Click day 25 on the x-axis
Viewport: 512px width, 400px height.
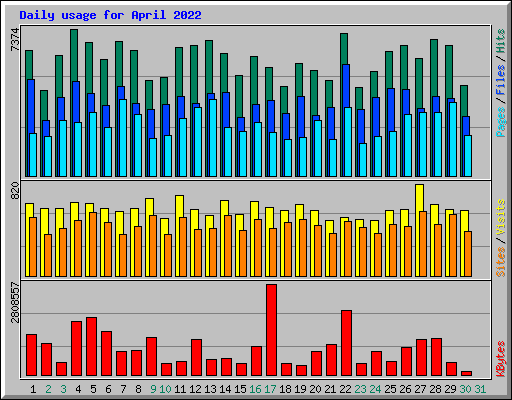tap(390, 389)
